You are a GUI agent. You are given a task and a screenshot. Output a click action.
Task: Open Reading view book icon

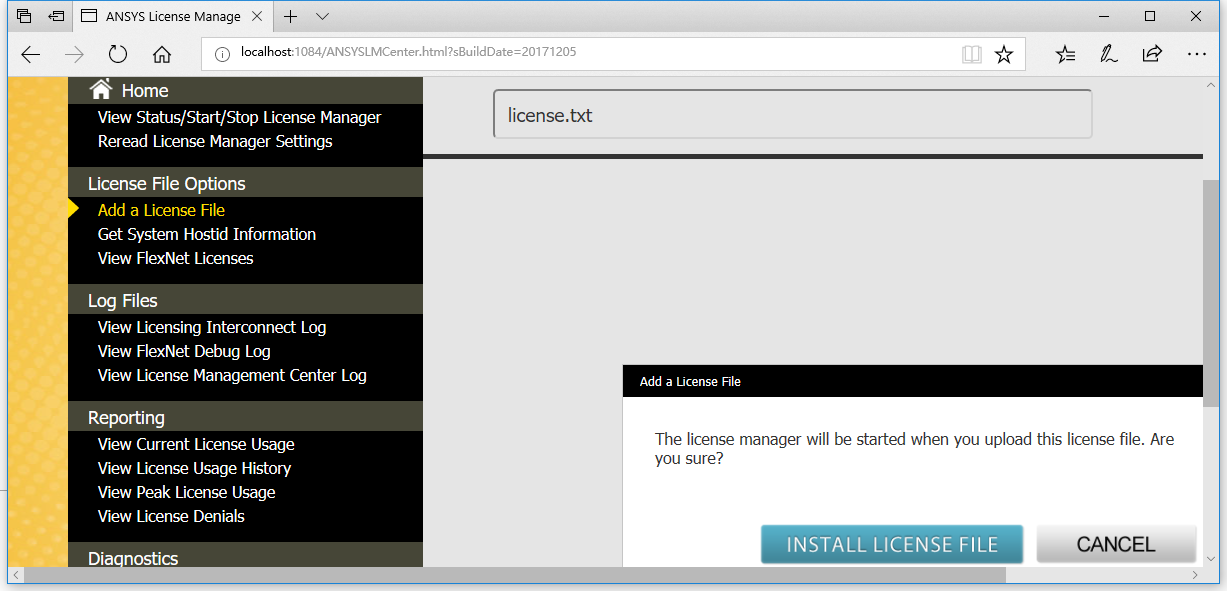pyautogui.click(x=972, y=54)
